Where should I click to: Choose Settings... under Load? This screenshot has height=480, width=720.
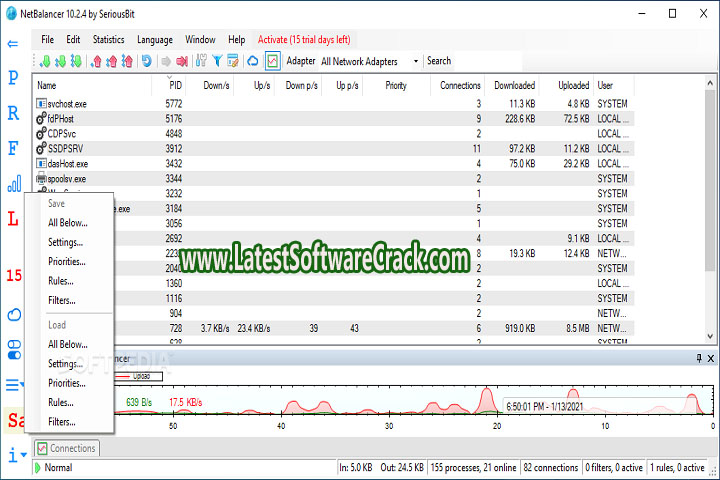pos(65,364)
